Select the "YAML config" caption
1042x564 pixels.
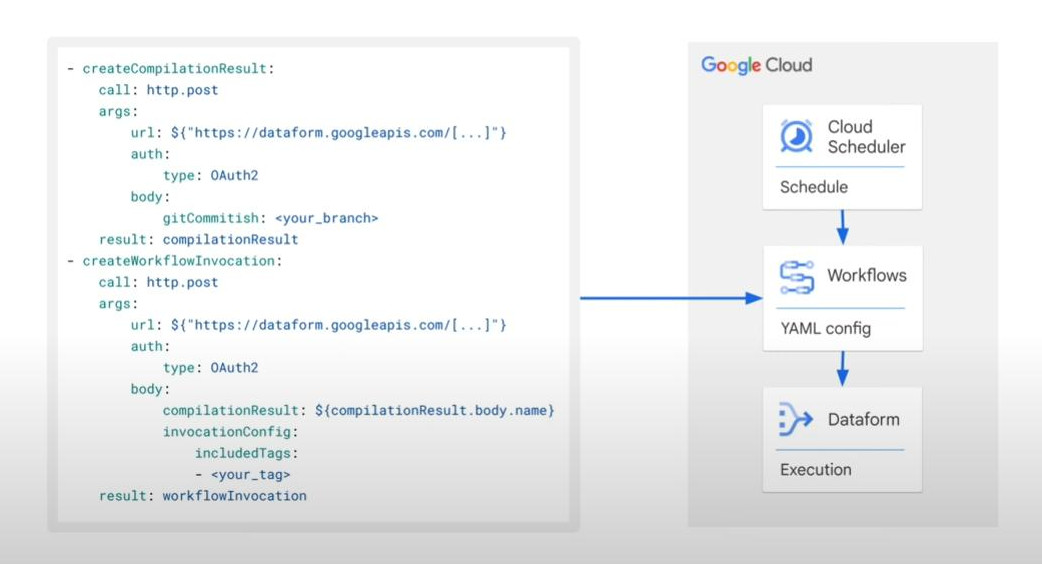point(825,329)
